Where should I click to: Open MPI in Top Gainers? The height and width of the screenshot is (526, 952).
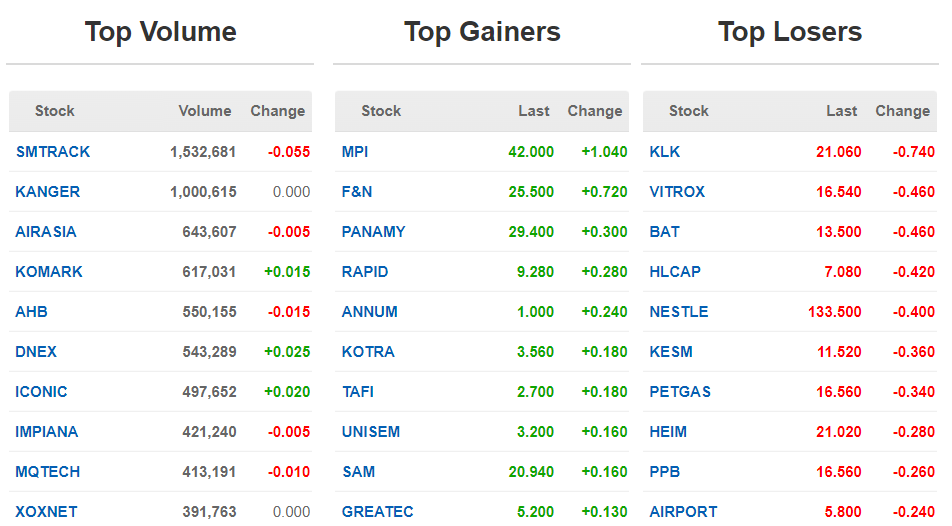355,152
